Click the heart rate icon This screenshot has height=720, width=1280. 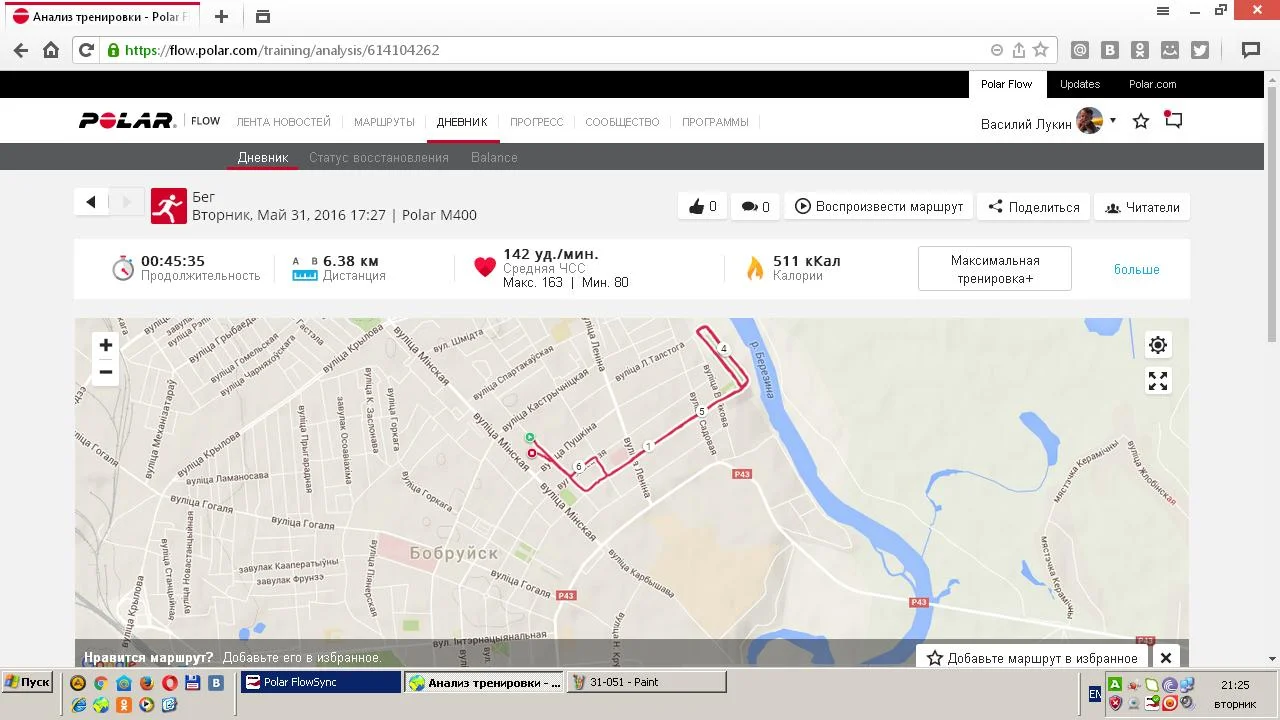coord(485,267)
